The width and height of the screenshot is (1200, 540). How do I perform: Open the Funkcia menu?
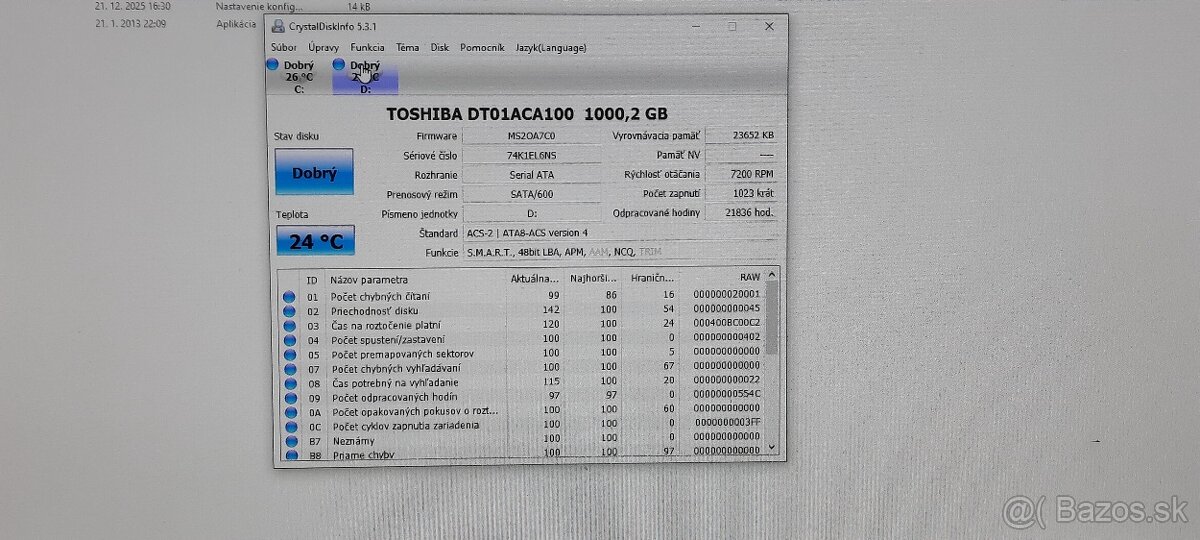click(367, 47)
